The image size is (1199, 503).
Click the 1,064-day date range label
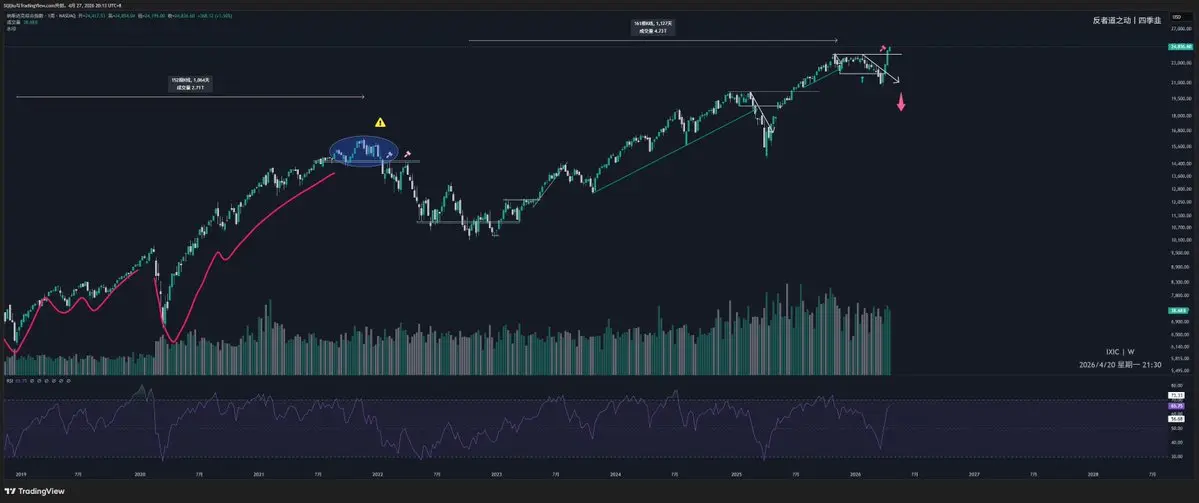click(190, 84)
